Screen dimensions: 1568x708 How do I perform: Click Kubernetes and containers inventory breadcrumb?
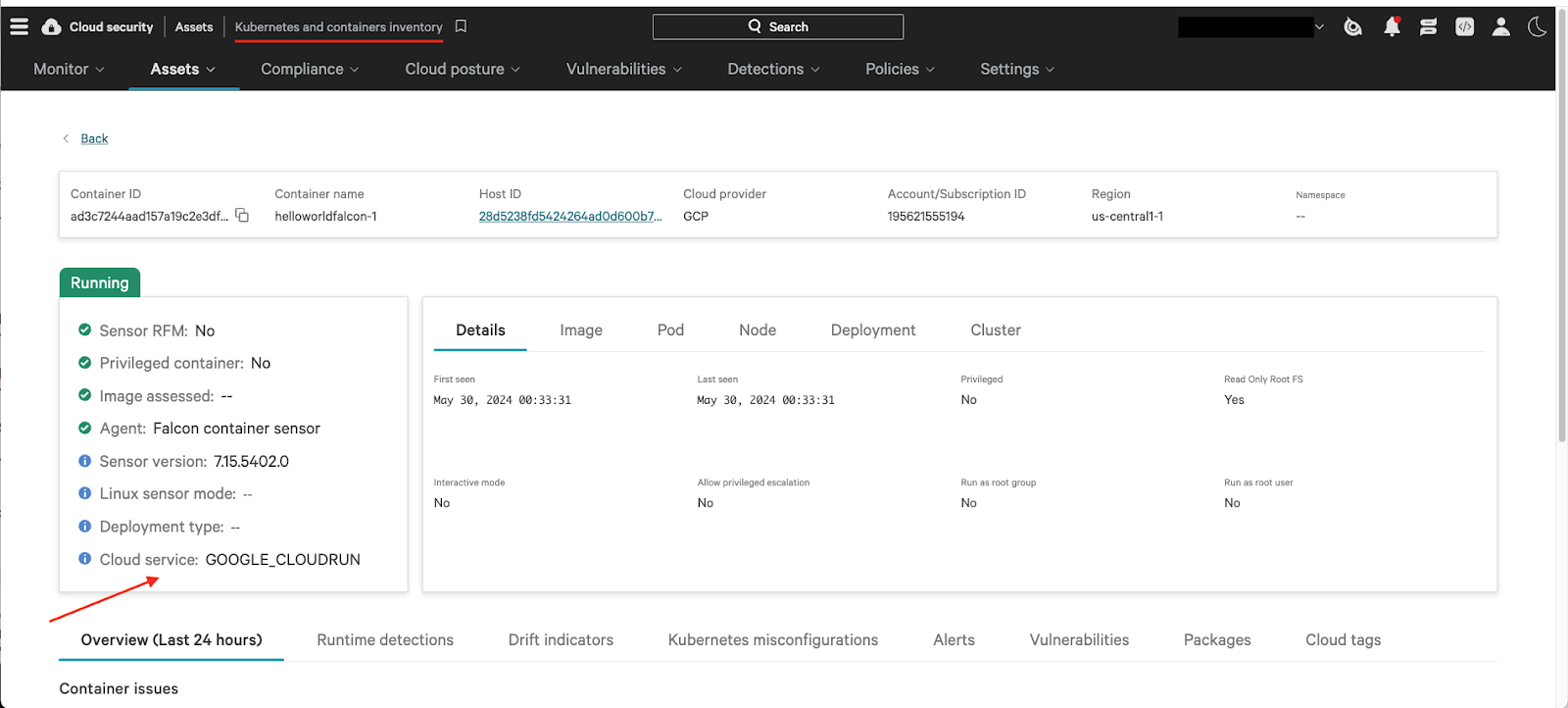338,26
